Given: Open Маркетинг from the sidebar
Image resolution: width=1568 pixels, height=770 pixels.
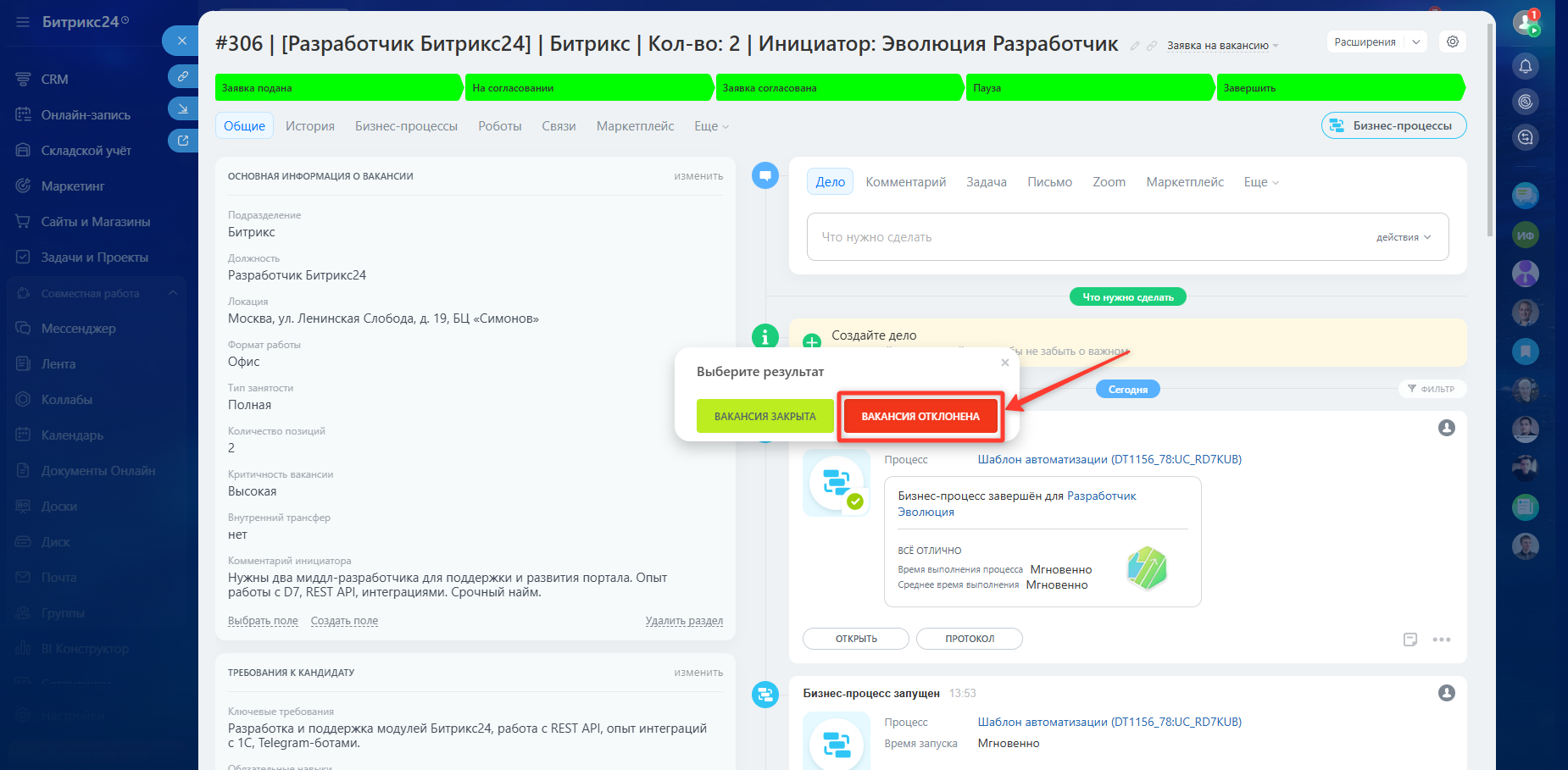Looking at the screenshot, I should 73,186.
